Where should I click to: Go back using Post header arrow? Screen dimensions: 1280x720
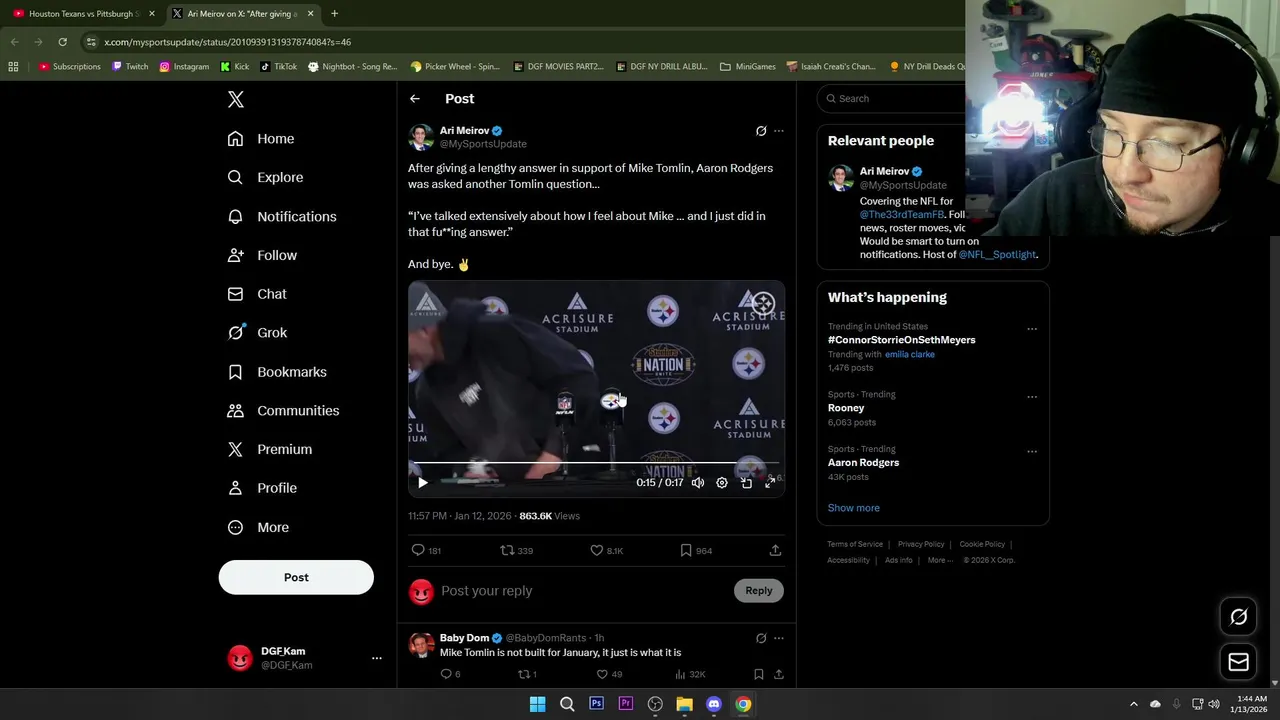click(415, 99)
